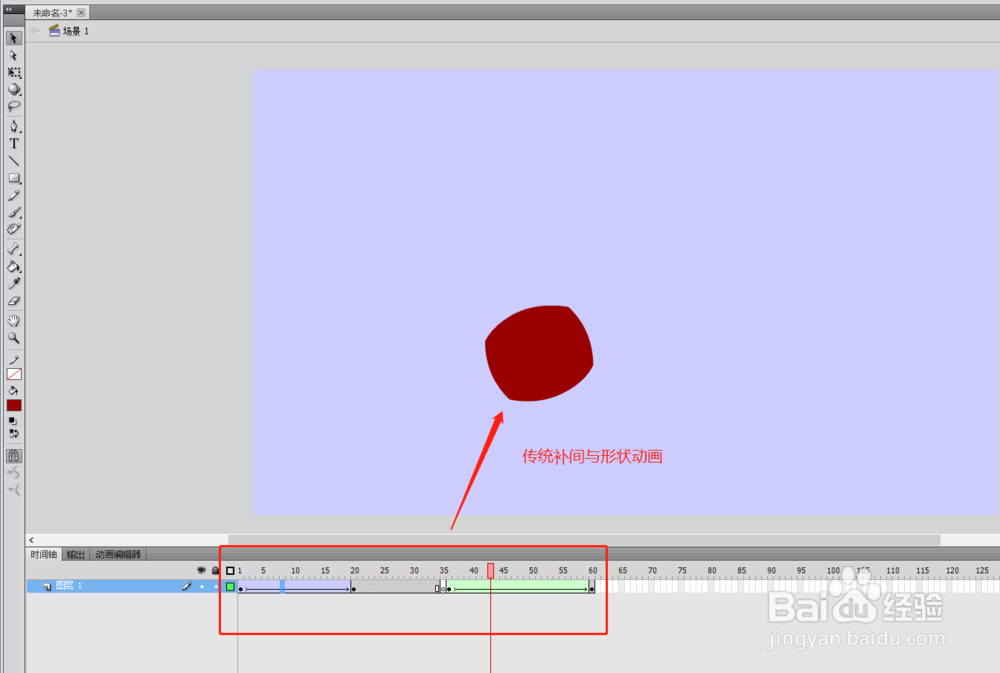This screenshot has height=673, width=1000.
Task: Select the Subselection (white arrow) tool
Action: click(x=13, y=55)
